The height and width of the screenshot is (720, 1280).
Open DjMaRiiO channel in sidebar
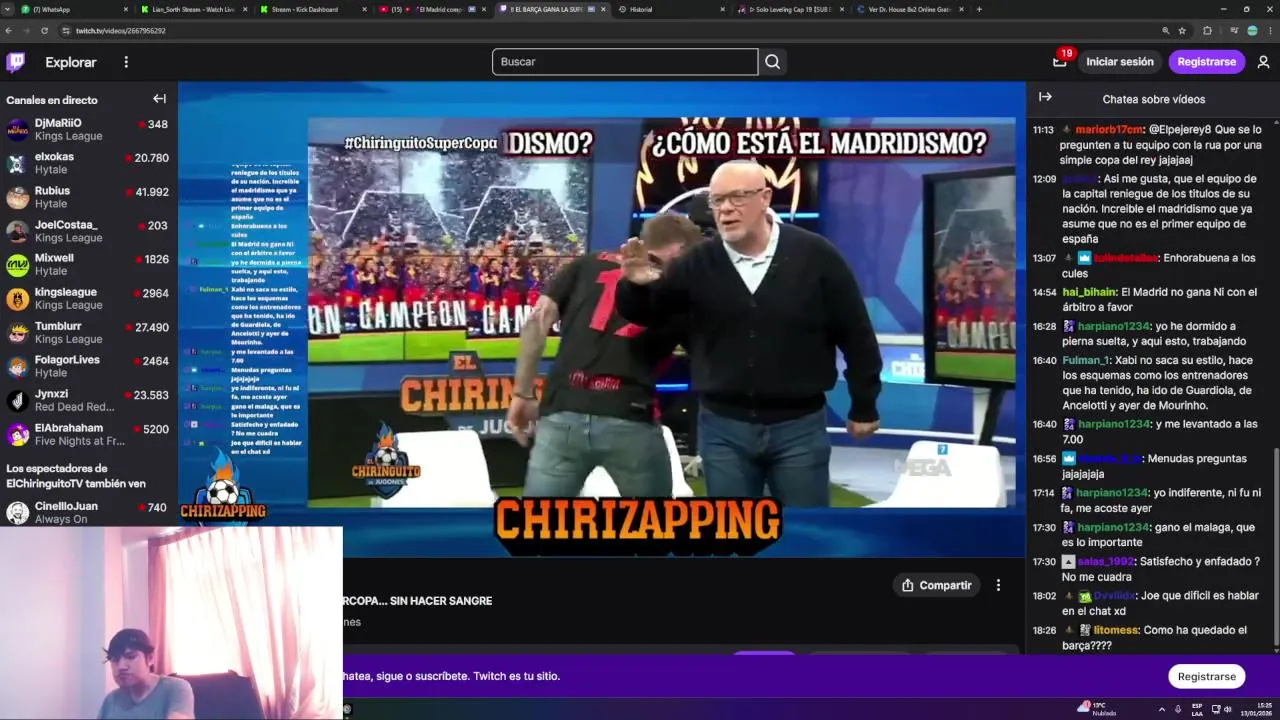(88, 130)
